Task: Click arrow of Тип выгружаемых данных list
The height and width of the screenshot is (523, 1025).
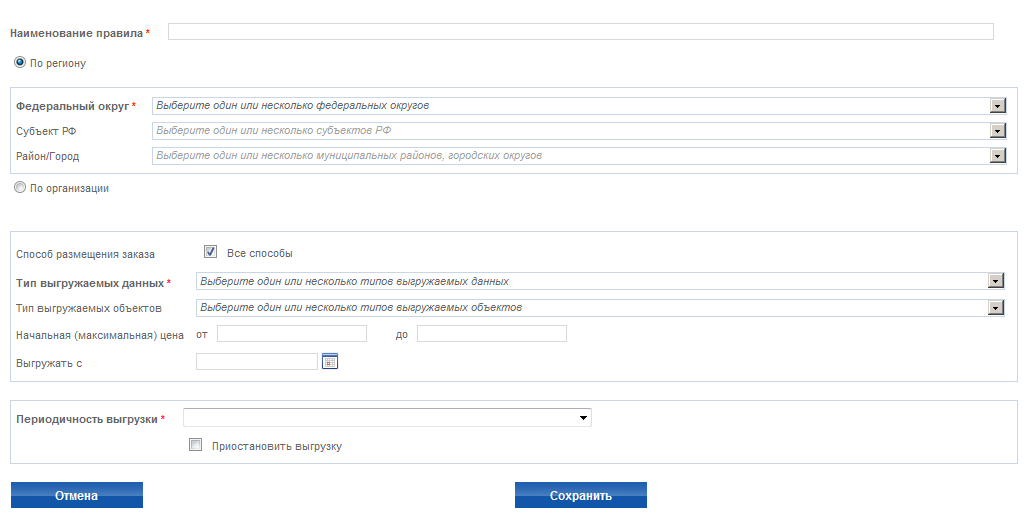Action: click(x=996, y=281)
